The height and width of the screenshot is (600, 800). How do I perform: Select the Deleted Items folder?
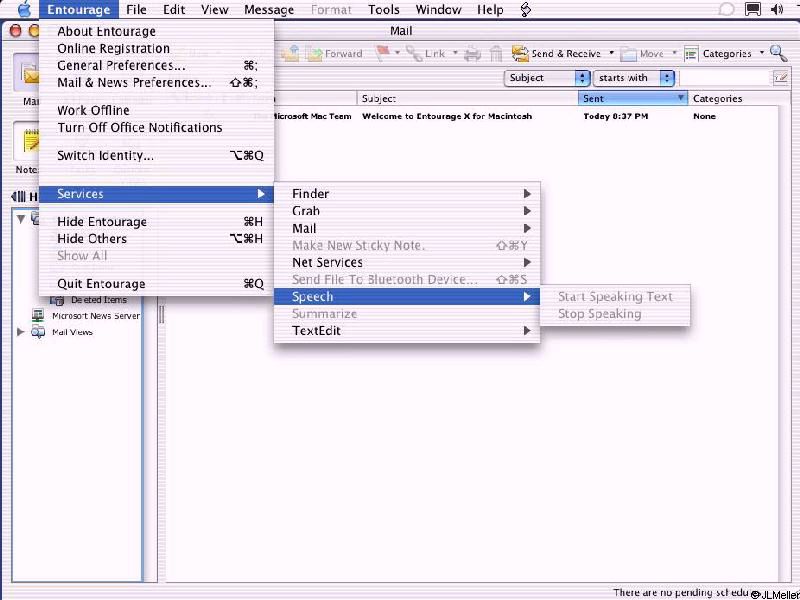(88, 300)
